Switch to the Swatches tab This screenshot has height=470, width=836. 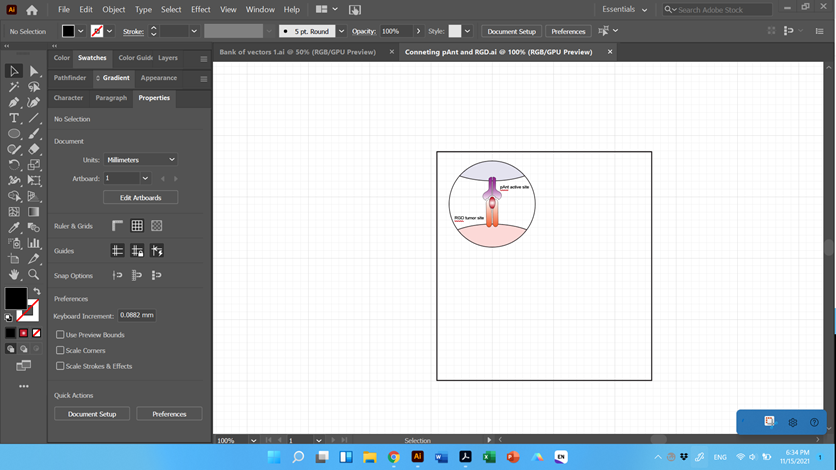(x=92, y=58)
